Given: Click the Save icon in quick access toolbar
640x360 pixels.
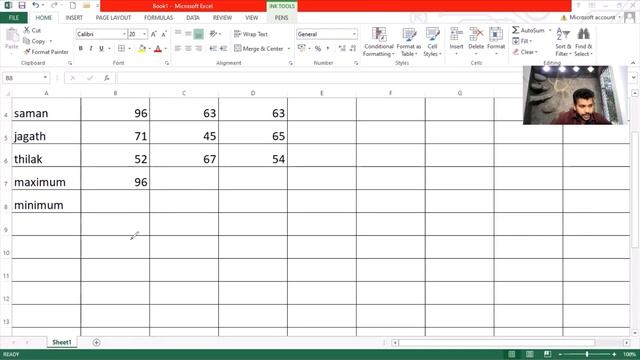Looking at the screenshot, I should (x=22, y=5).
